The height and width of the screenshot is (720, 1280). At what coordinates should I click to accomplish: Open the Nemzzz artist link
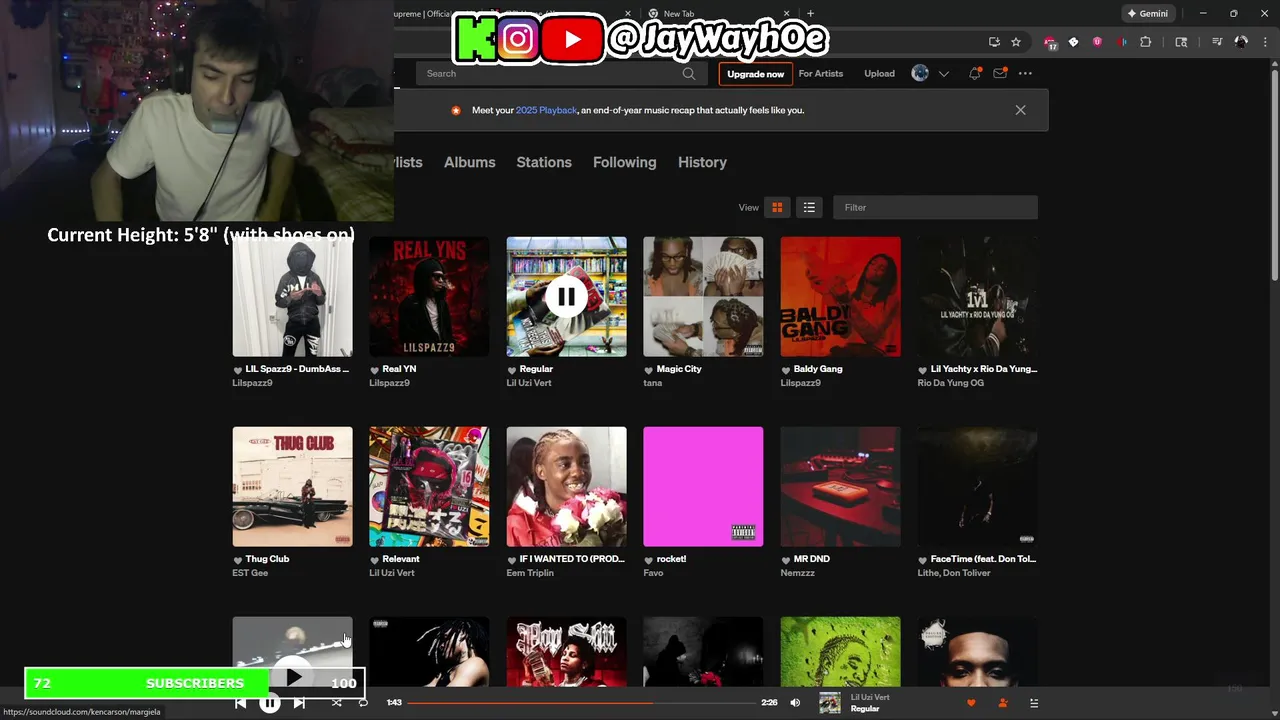(797, 573)
